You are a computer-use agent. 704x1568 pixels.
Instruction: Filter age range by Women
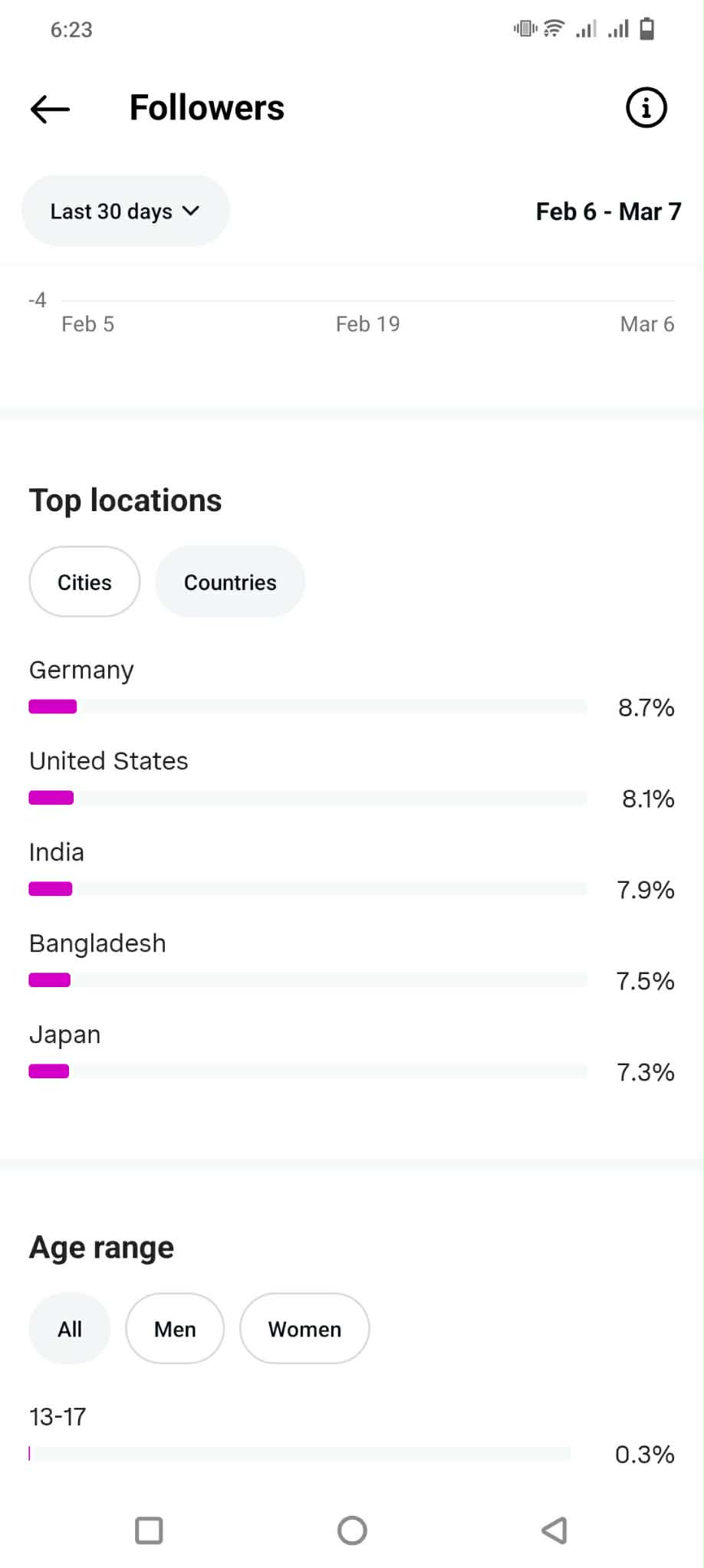304,1329
